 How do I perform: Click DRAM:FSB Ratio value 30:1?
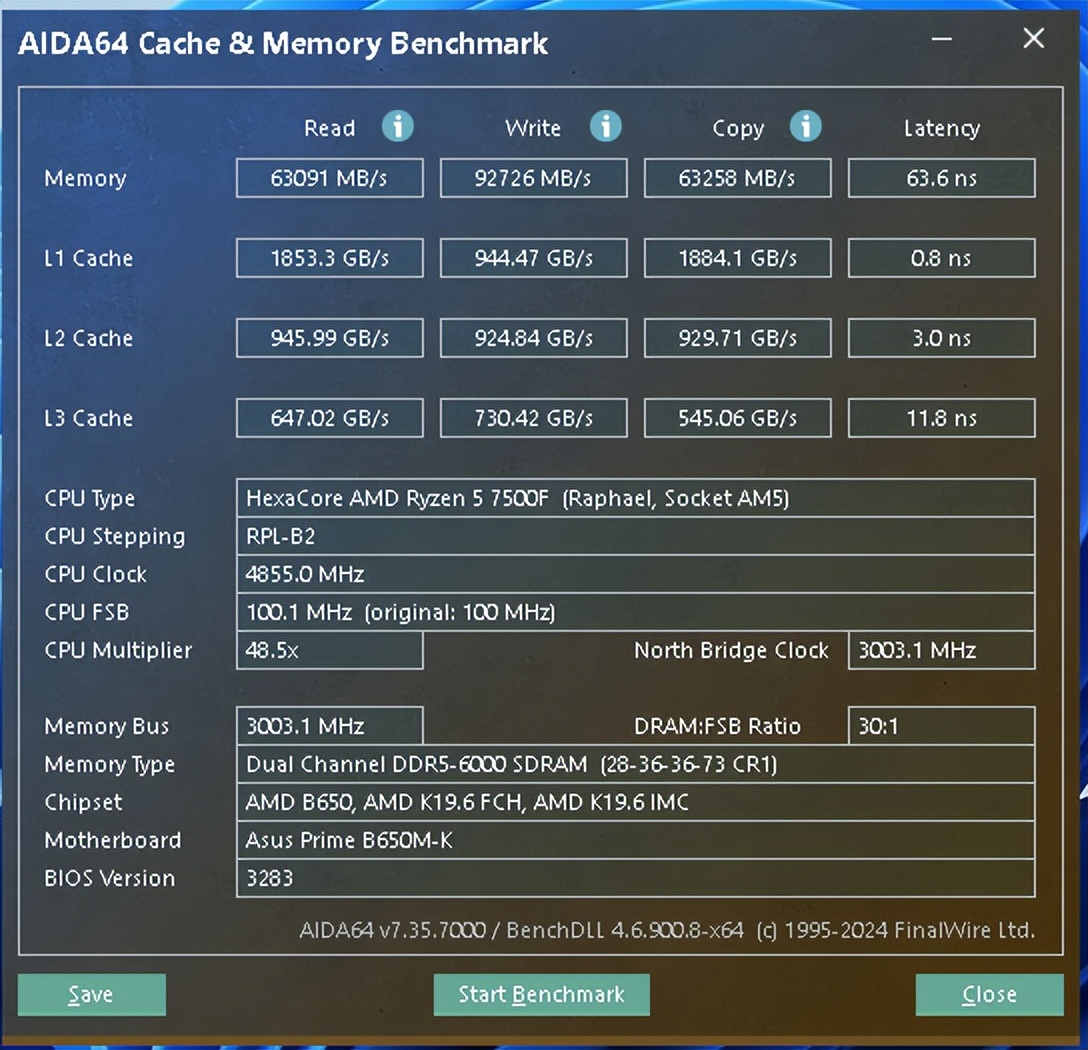coord(942,726)
